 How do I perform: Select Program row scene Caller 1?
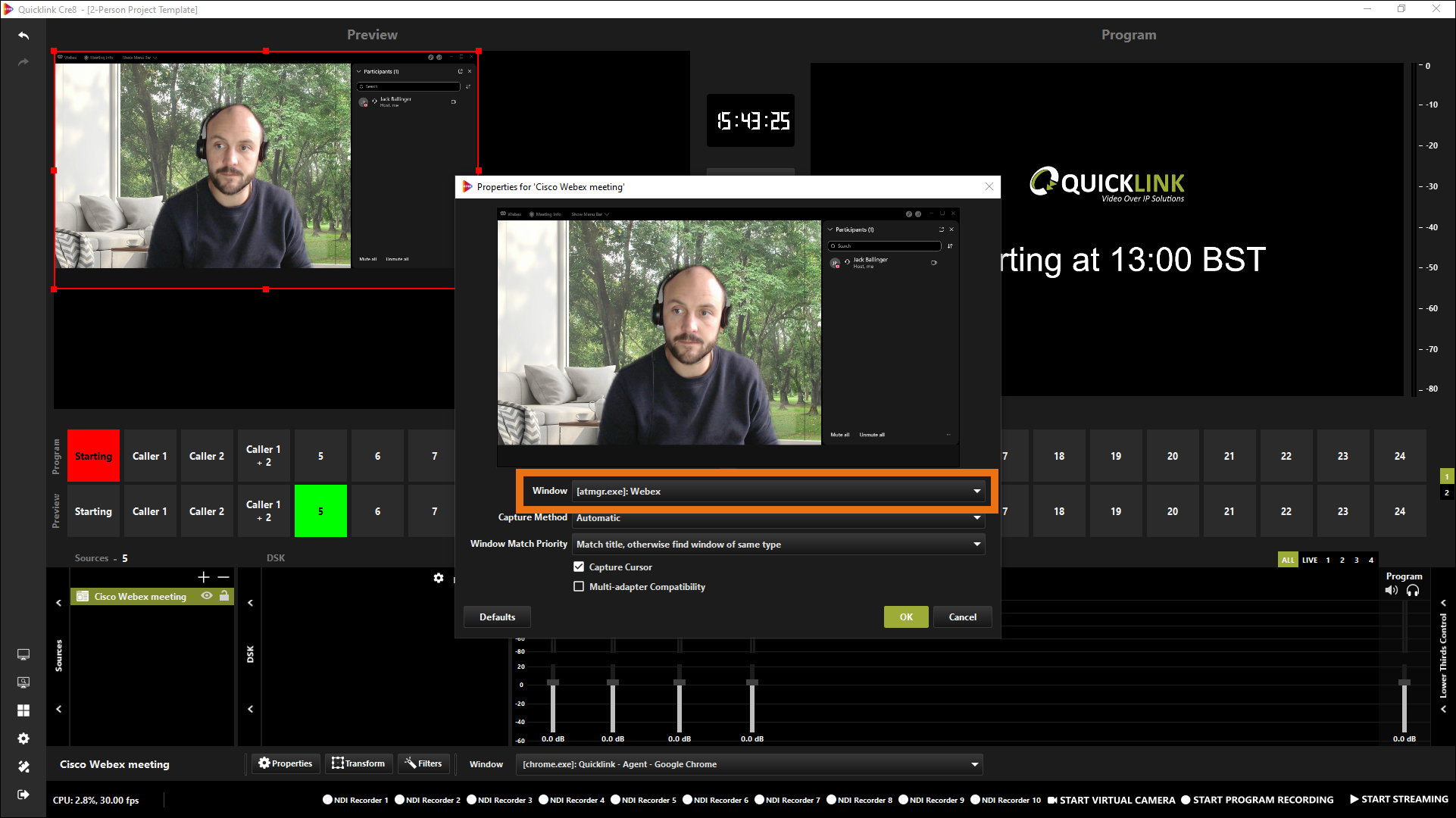[x=150, y=456]
